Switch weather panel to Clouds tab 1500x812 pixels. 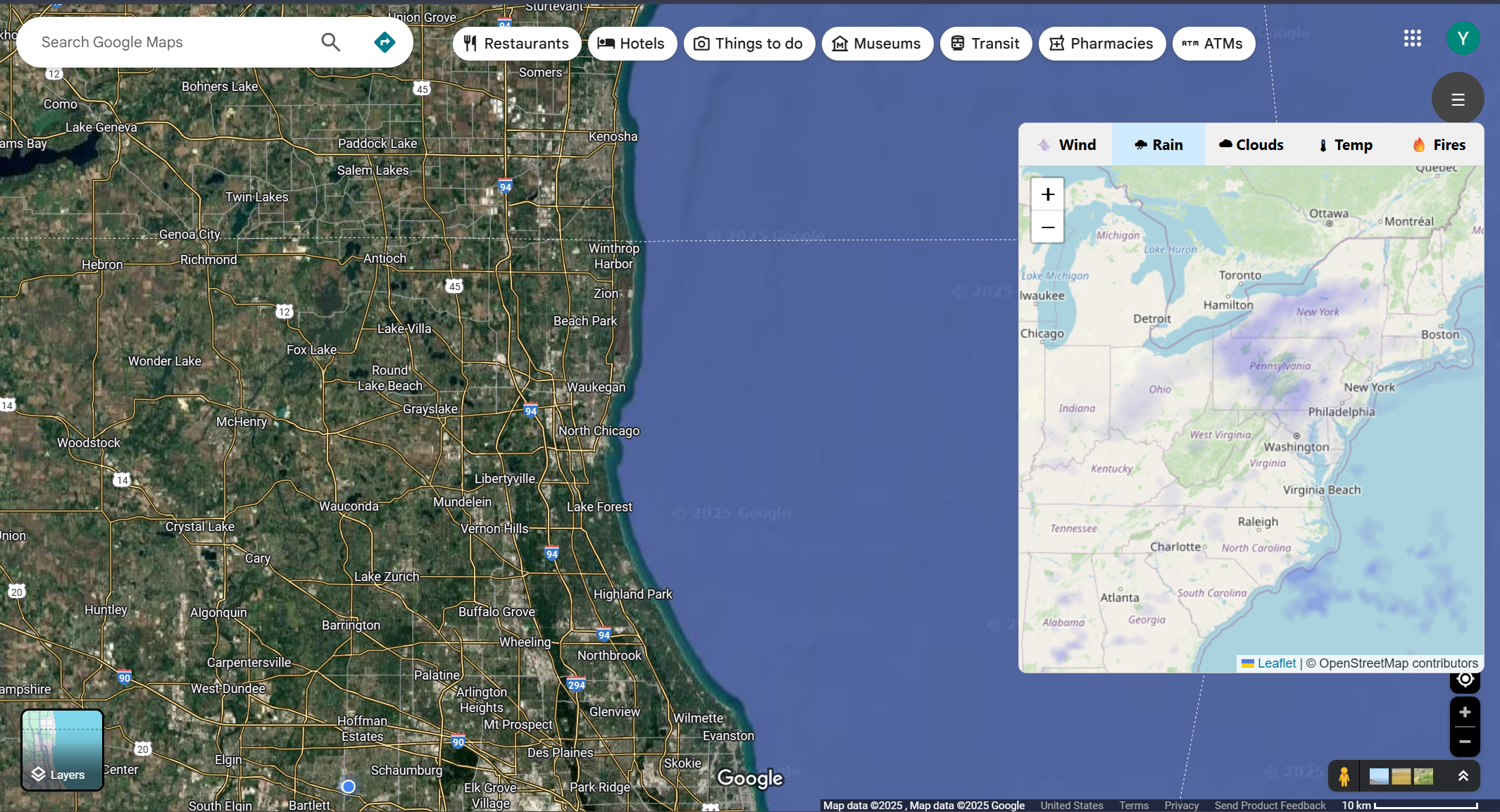[x=1251, y=145]
